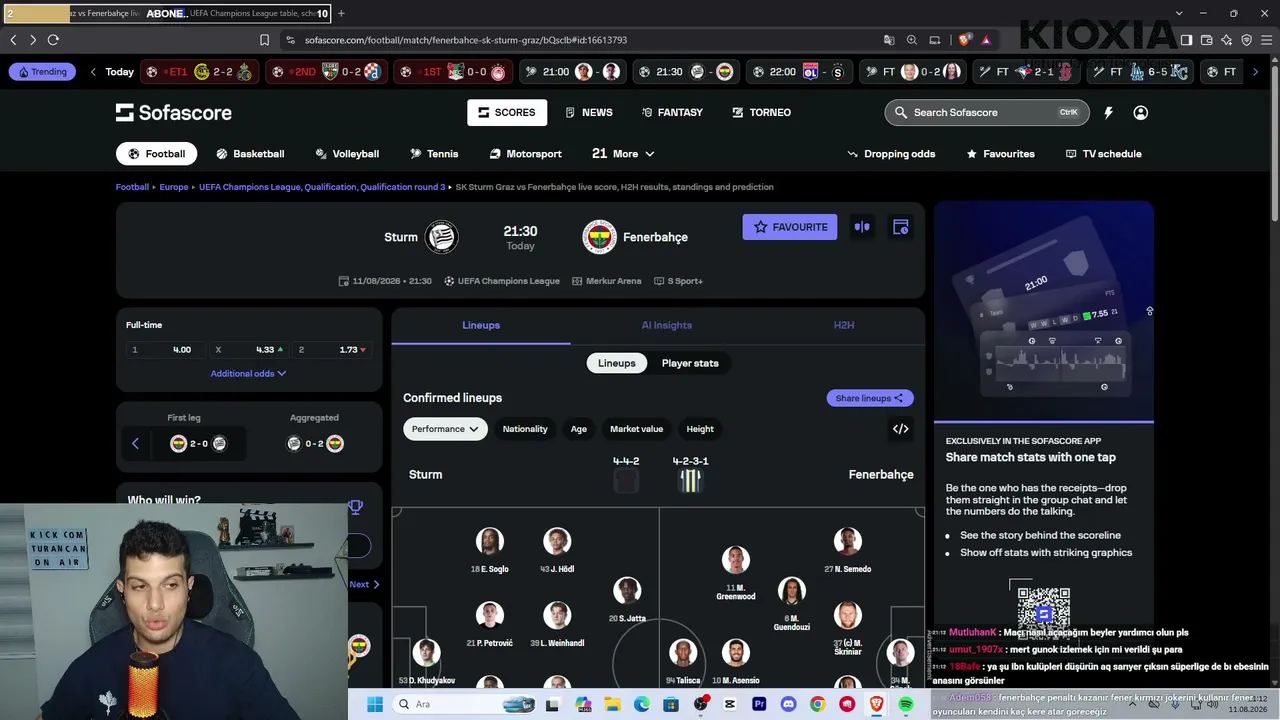Image resolution: width=1280 pixels, height=720 pixels.
Task: Open the FANTASY menu item
Action: [672, 113]
